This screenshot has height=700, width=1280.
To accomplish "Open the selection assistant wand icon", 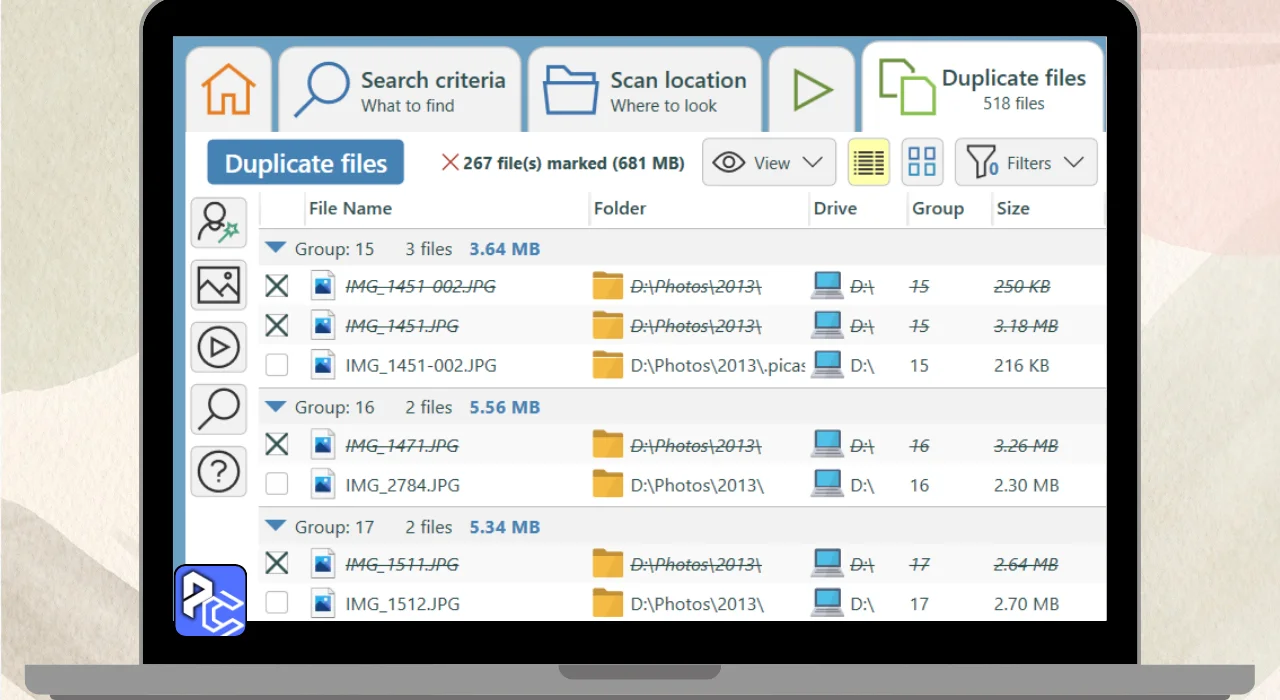I will point(218,222).
